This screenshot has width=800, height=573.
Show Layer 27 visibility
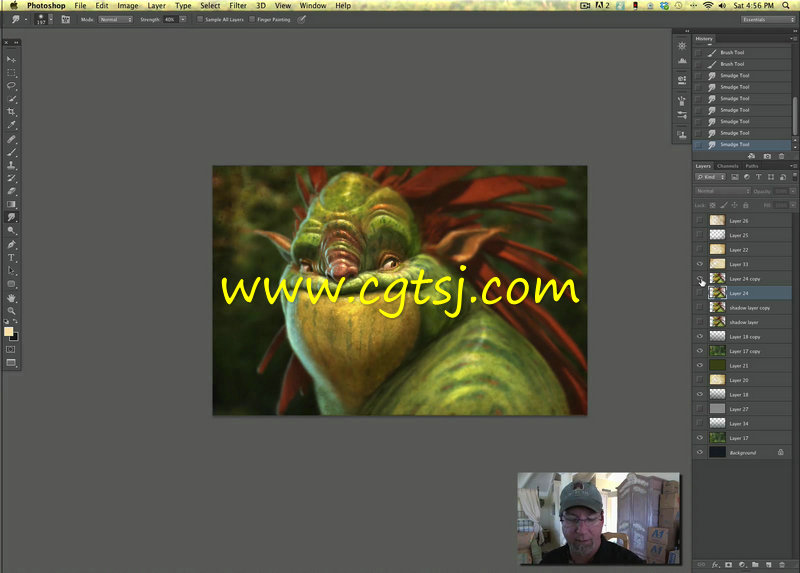699,409
